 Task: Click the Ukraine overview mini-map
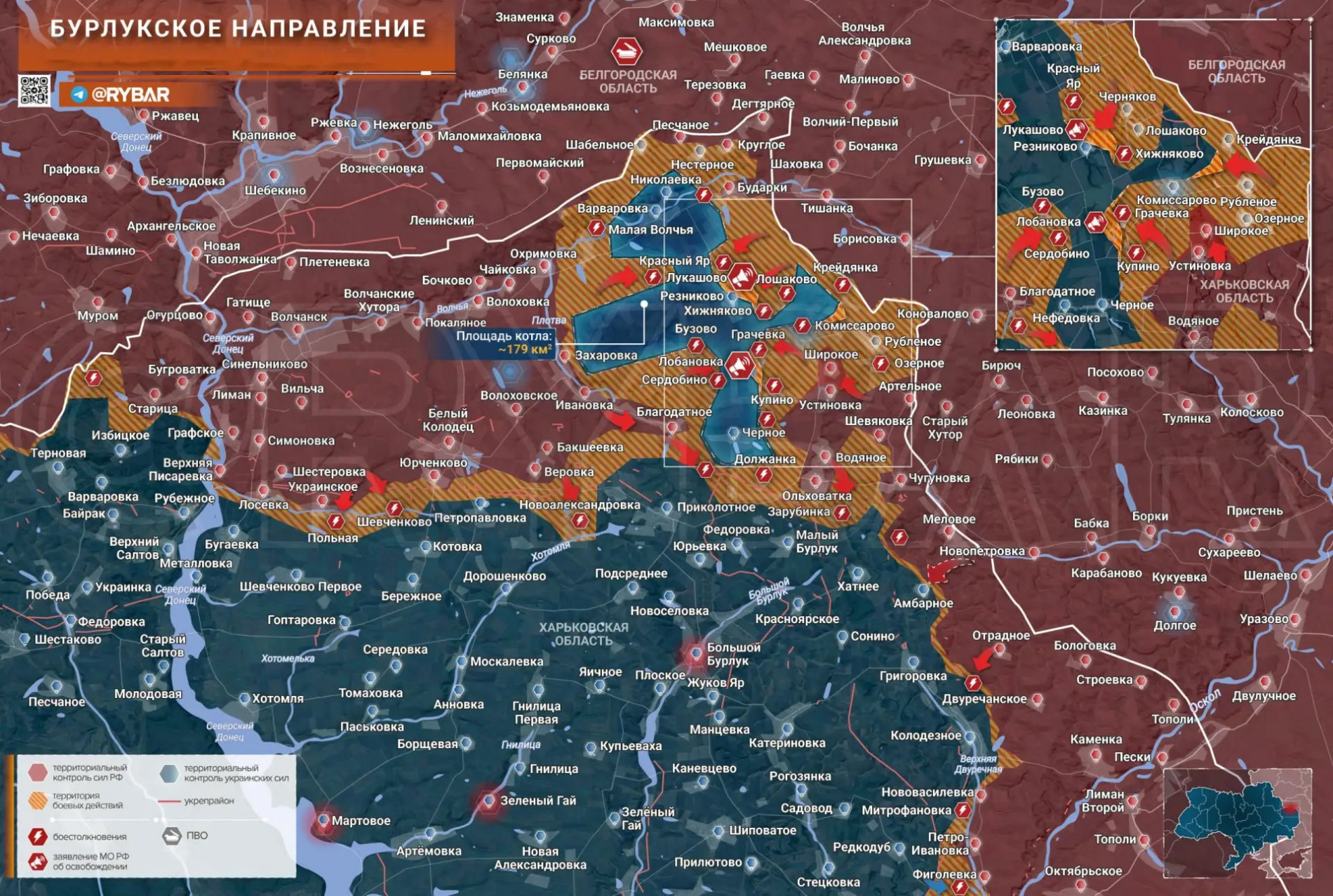tap(1238, 823)
